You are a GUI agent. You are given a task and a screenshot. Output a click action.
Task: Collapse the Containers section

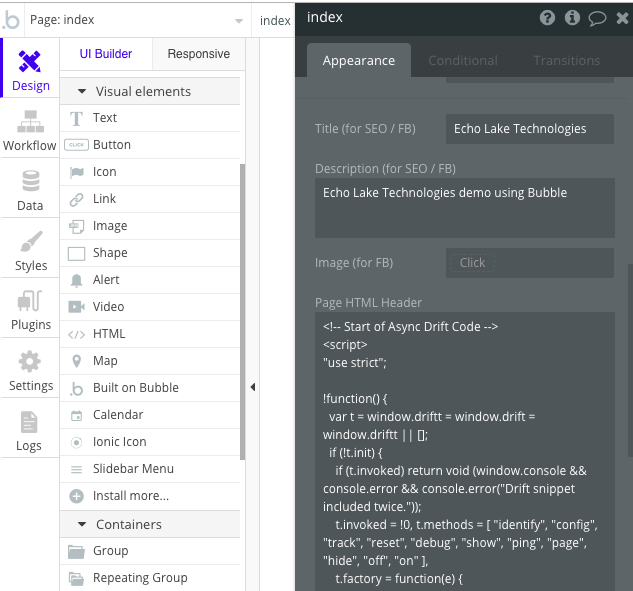point(79,524)
